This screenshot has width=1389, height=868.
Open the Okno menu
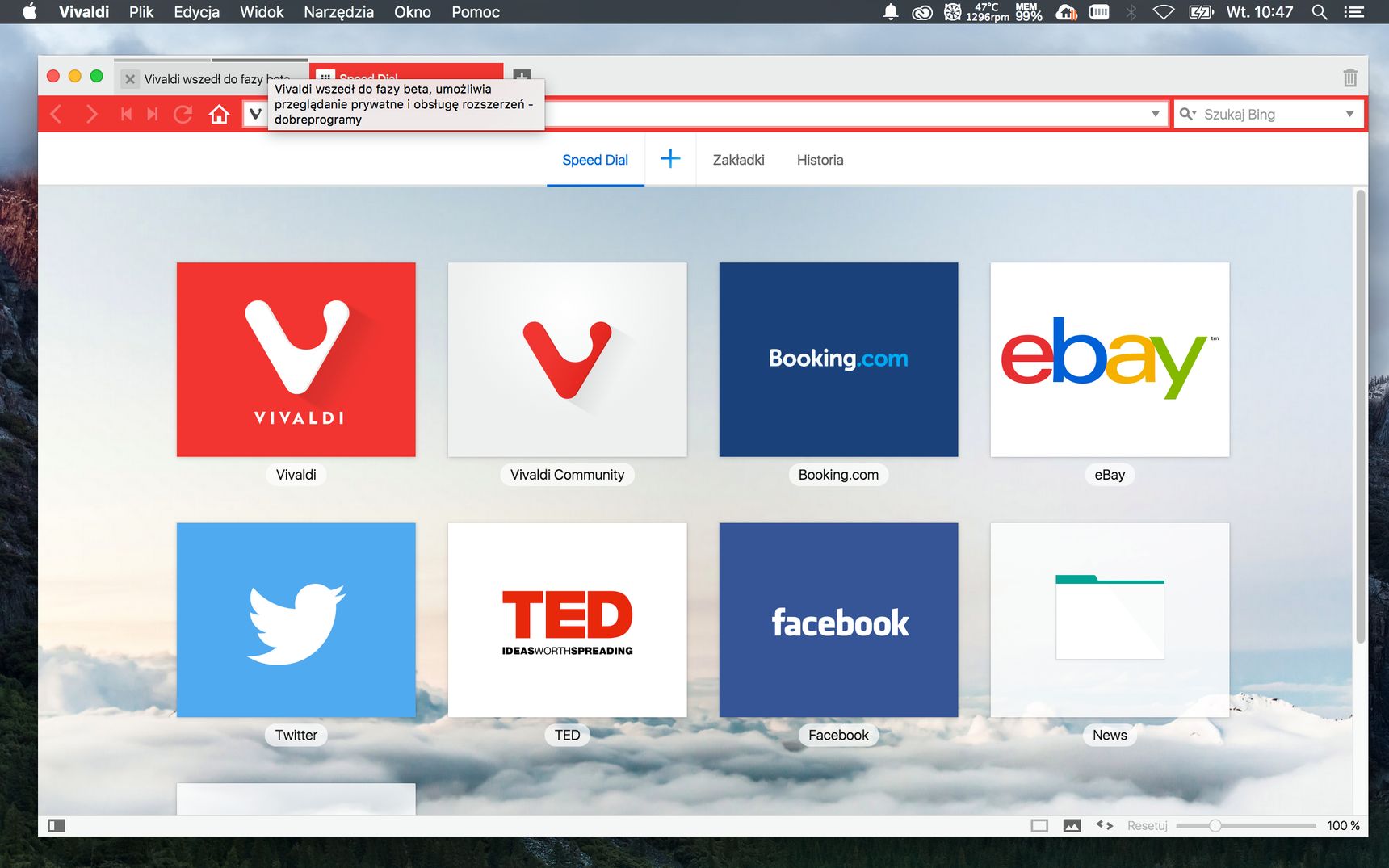pyautogui.click(x=413, y=12)
